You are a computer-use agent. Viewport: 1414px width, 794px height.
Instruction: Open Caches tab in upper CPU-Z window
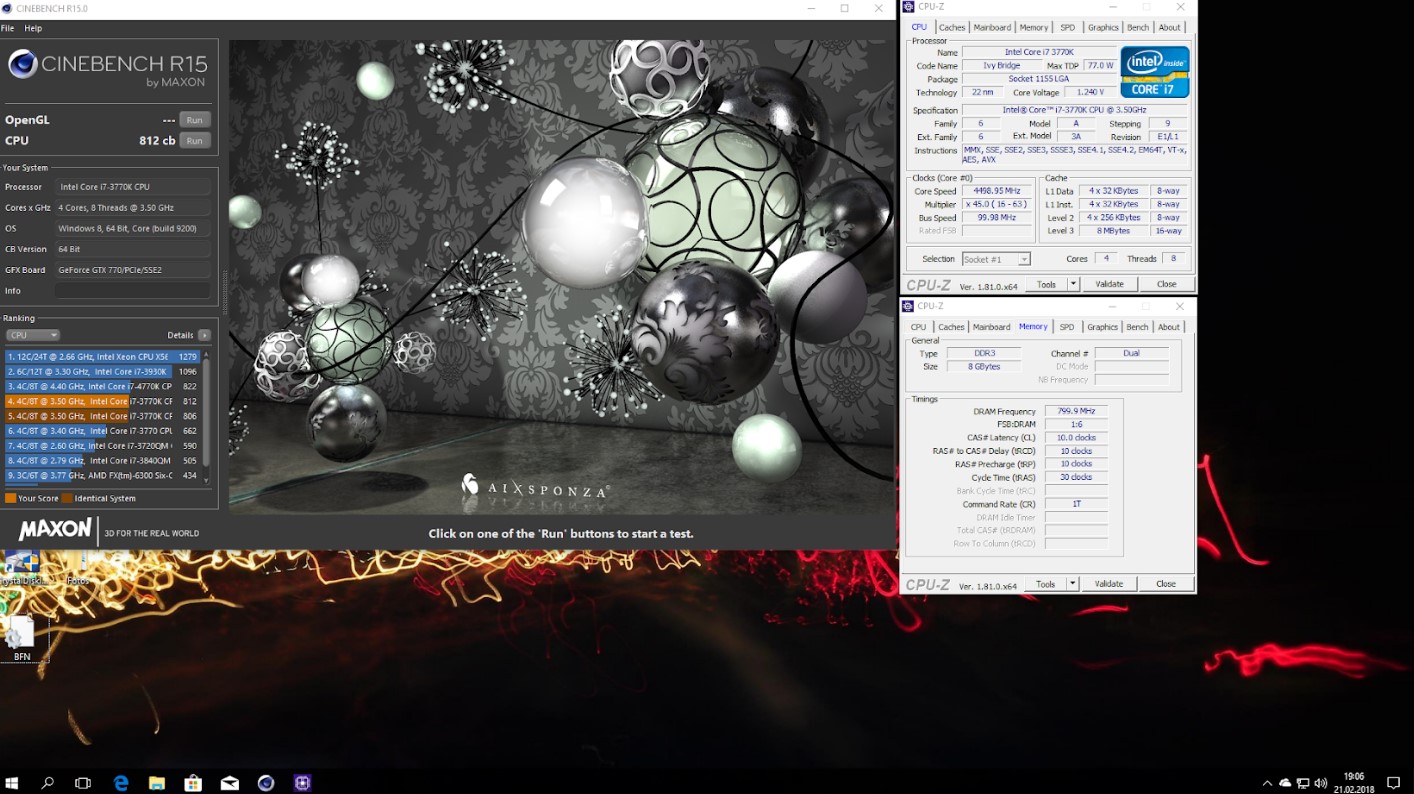(952, 27)
